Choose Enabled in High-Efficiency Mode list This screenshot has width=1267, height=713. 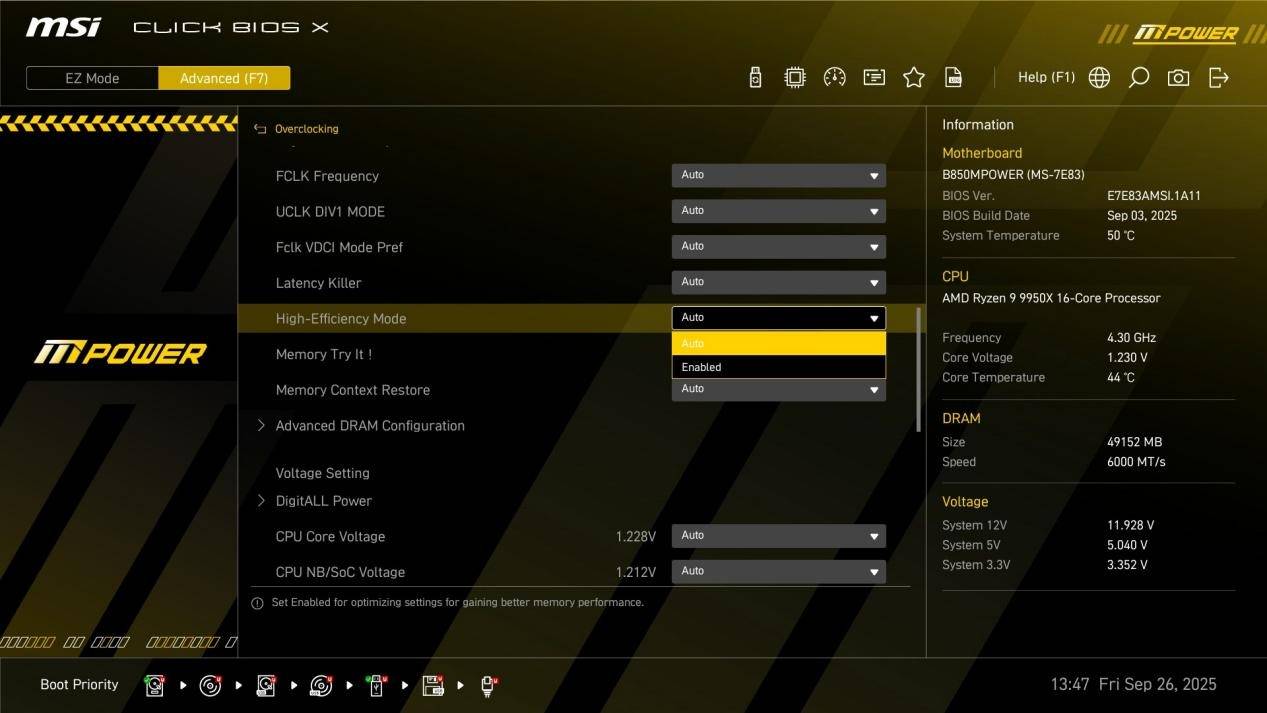pos(778,367)
